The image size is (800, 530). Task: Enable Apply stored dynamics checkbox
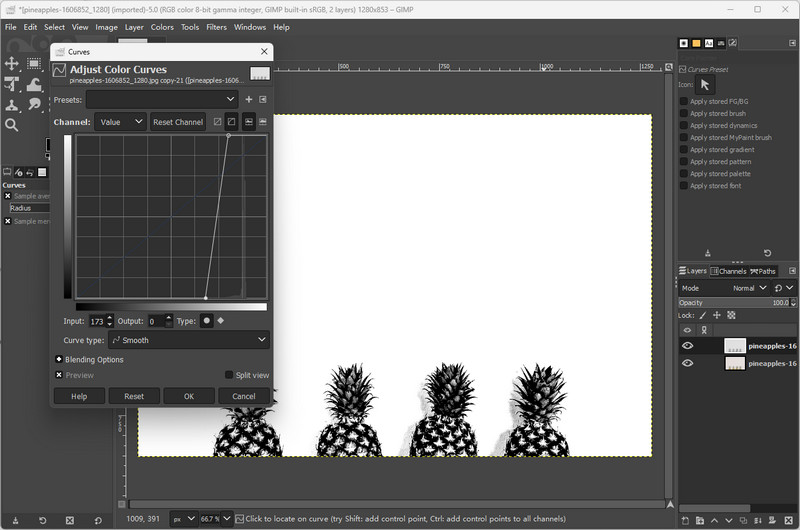point(684,125)
